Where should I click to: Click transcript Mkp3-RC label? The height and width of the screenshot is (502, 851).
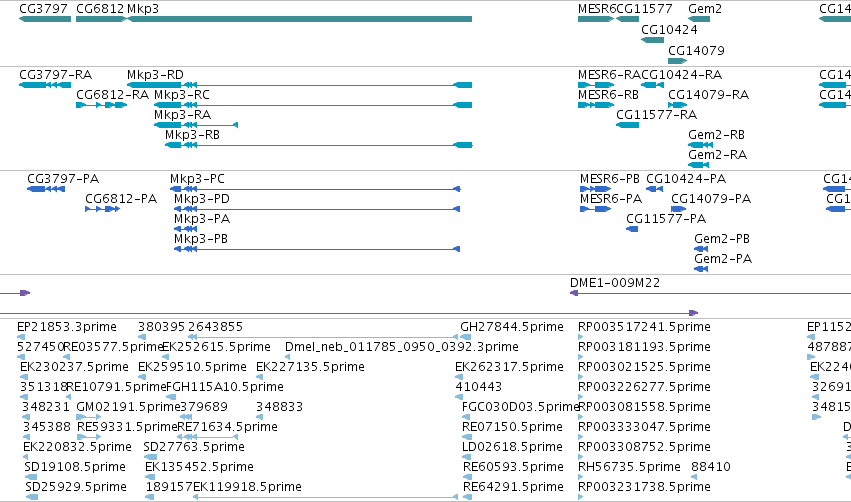[x=182, y=94]
